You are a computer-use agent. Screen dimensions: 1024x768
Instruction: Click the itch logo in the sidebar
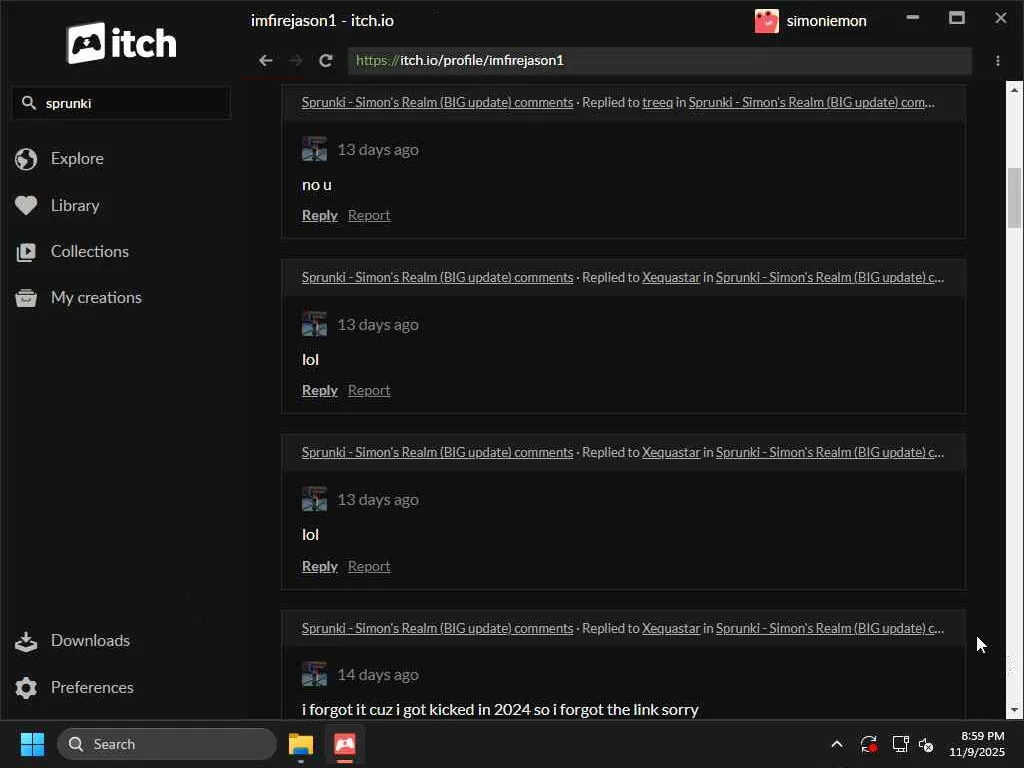click(x=121, y=43)
